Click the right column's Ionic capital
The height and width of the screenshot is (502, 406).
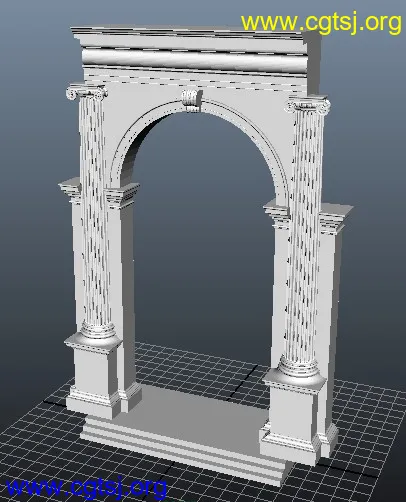pyautogui.click(x=309, y=104)
